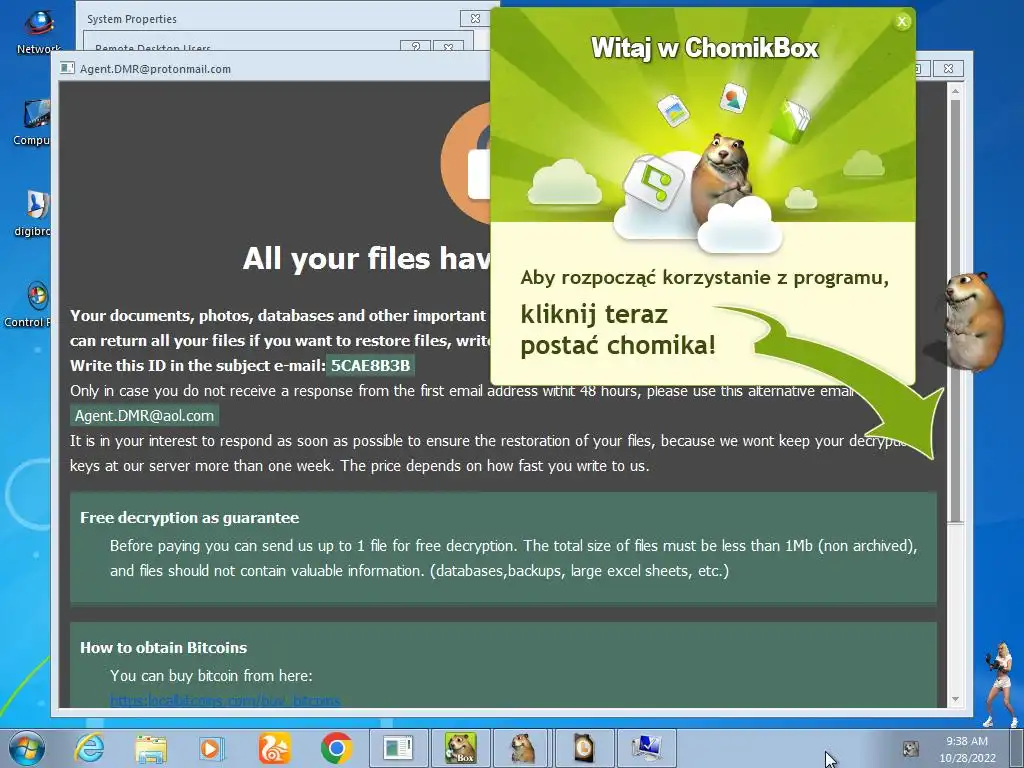Click the 'Free decryption as guarantee' heading
The image size is (1024, 768).
pos(189,518)
